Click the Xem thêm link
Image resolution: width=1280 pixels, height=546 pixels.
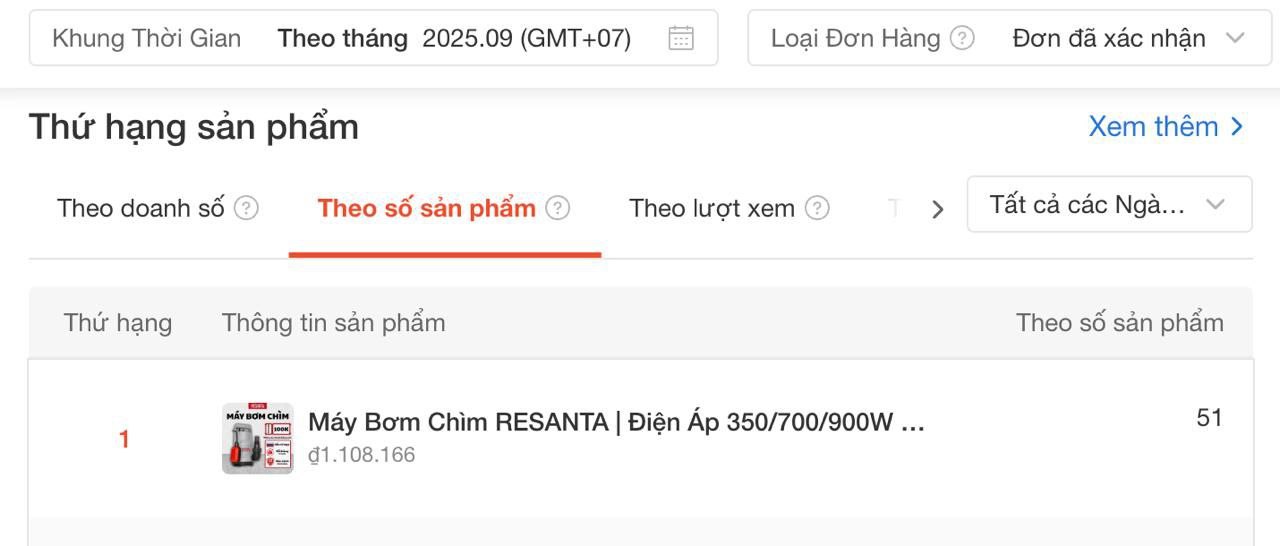point(1165,127)
